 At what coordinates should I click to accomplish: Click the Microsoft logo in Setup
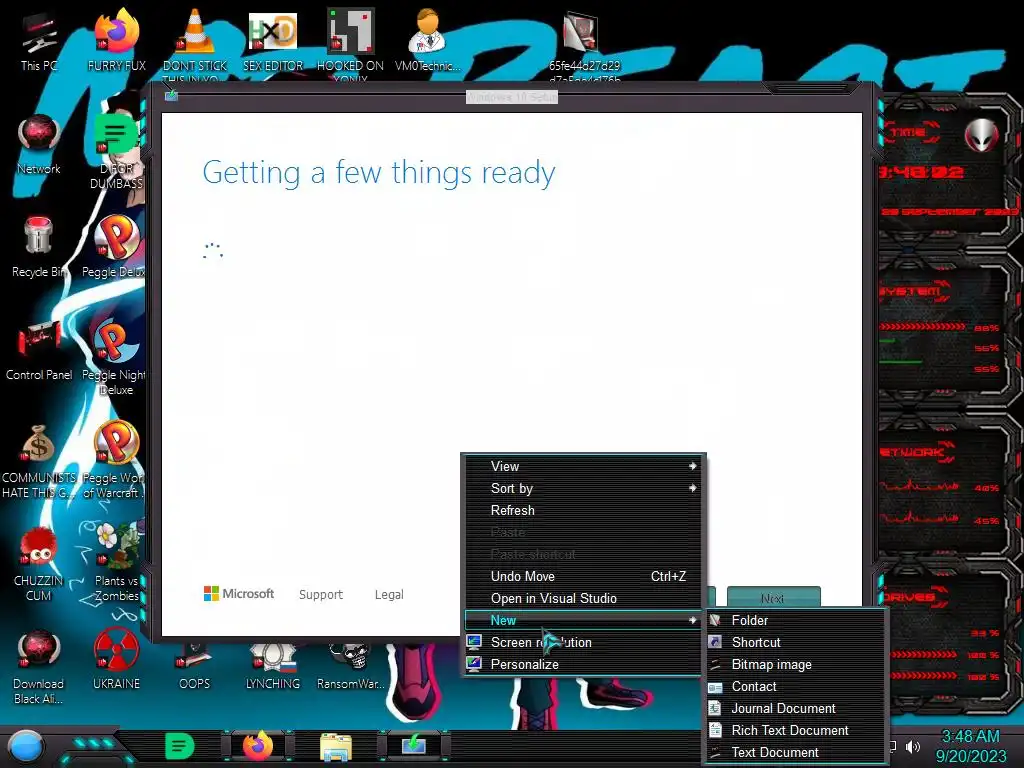239,594
